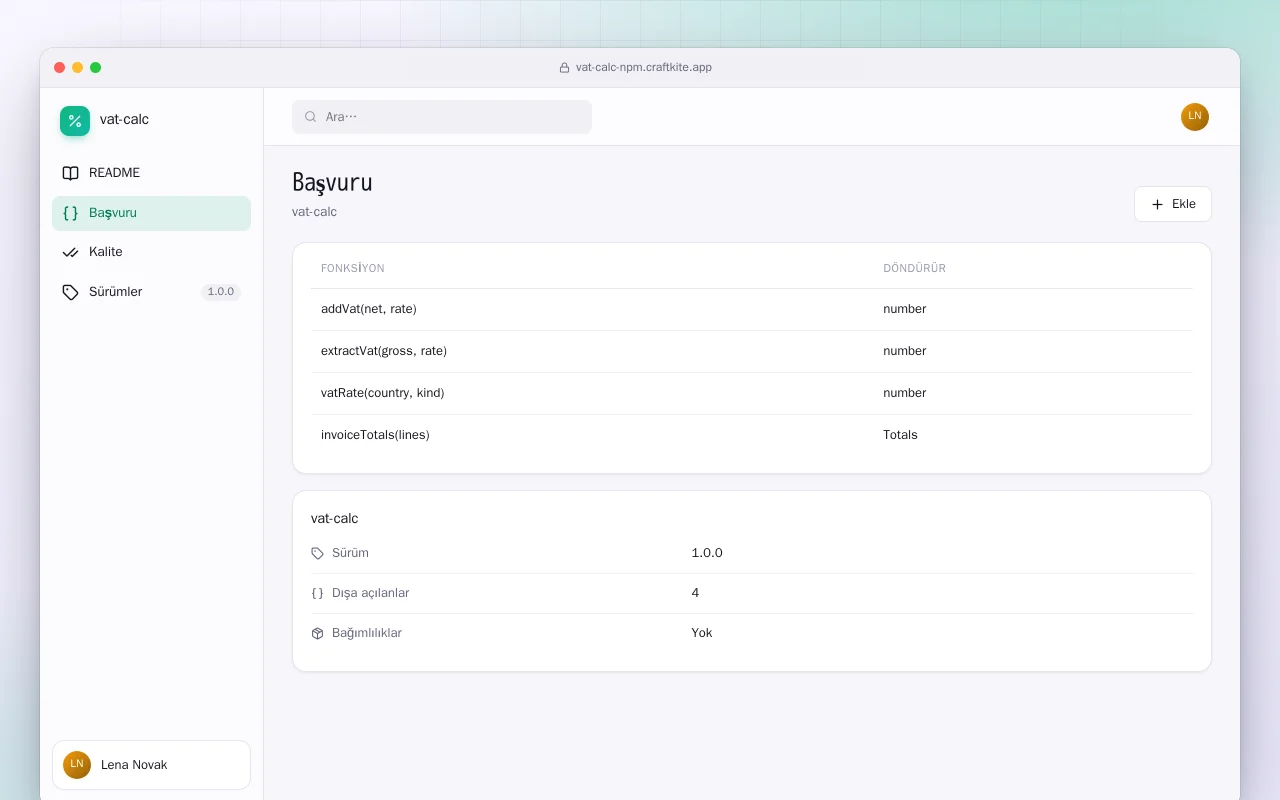The height and width of the screenshot is (800, 1280).
Task: Open the LN avatar in the top bar
Action: pyautogui.click(x=1195, y=117)
